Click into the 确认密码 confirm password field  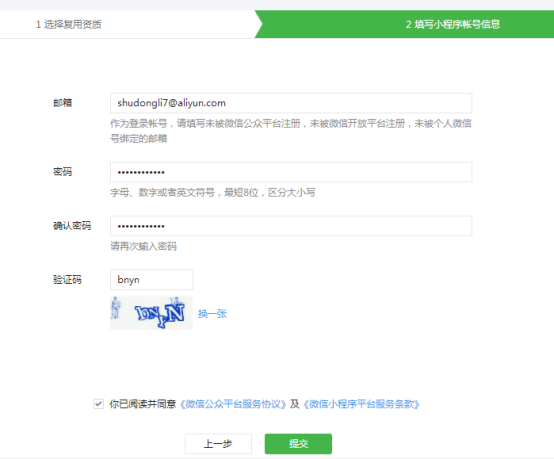(291, 226)
